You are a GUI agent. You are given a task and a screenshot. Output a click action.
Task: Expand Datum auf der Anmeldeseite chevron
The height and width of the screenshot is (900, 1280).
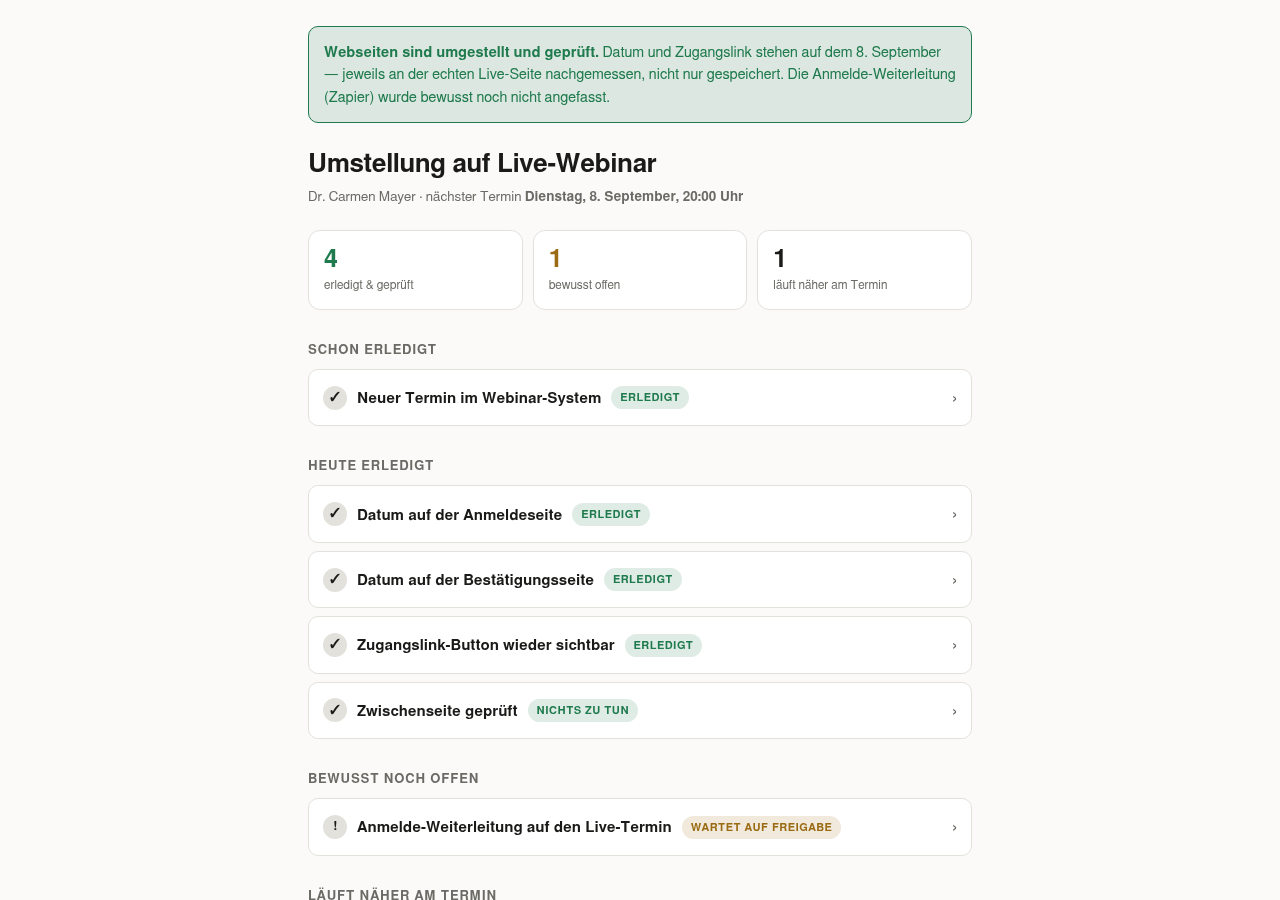coord(954,514)
